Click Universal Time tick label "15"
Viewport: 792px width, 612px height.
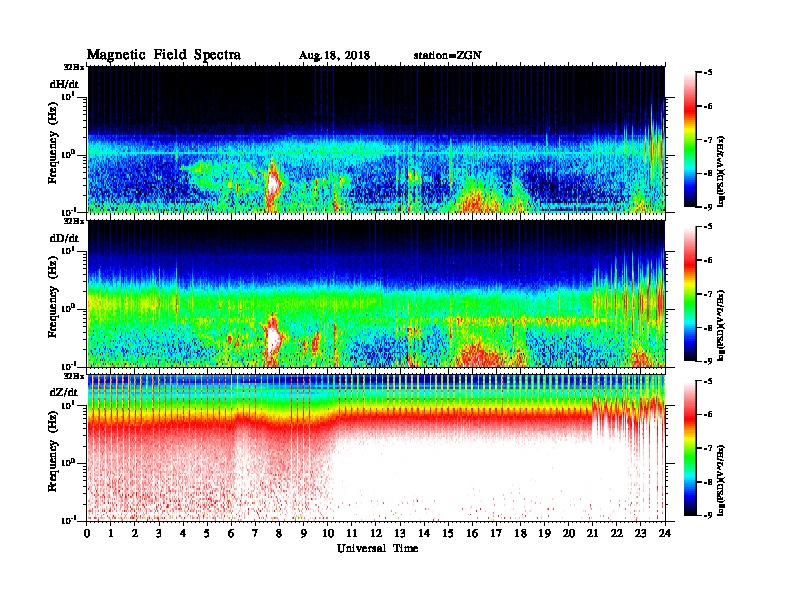coord(448,533)
